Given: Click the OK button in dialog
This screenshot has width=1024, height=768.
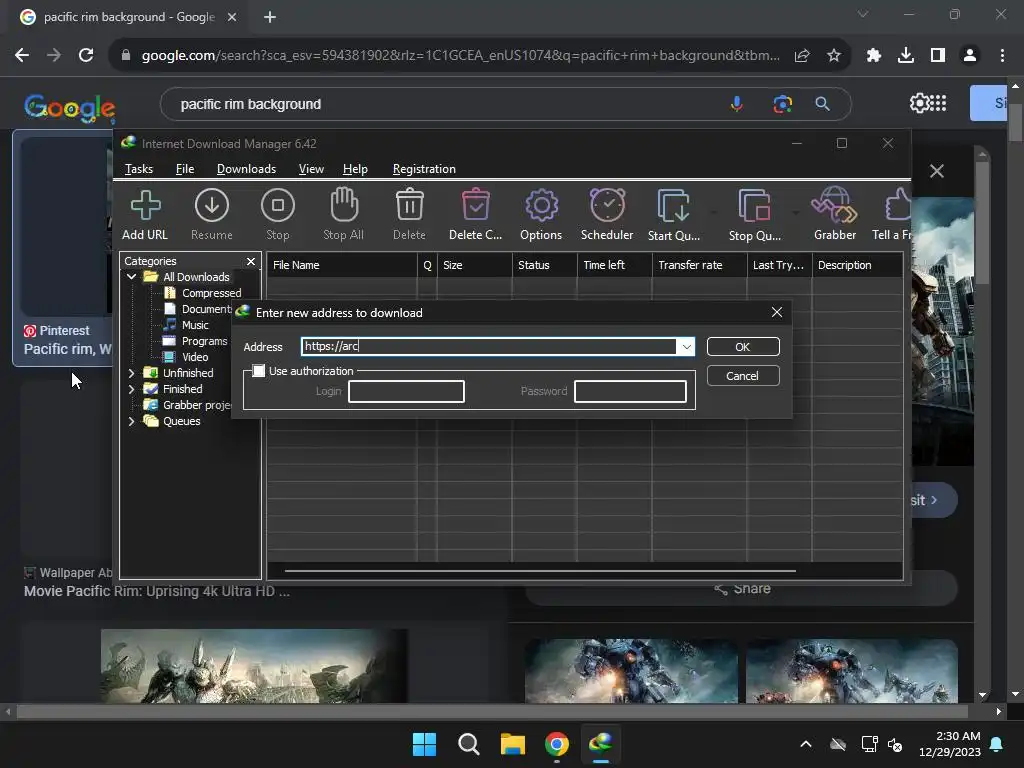Looking at the screenshot, I should (742, 347).
